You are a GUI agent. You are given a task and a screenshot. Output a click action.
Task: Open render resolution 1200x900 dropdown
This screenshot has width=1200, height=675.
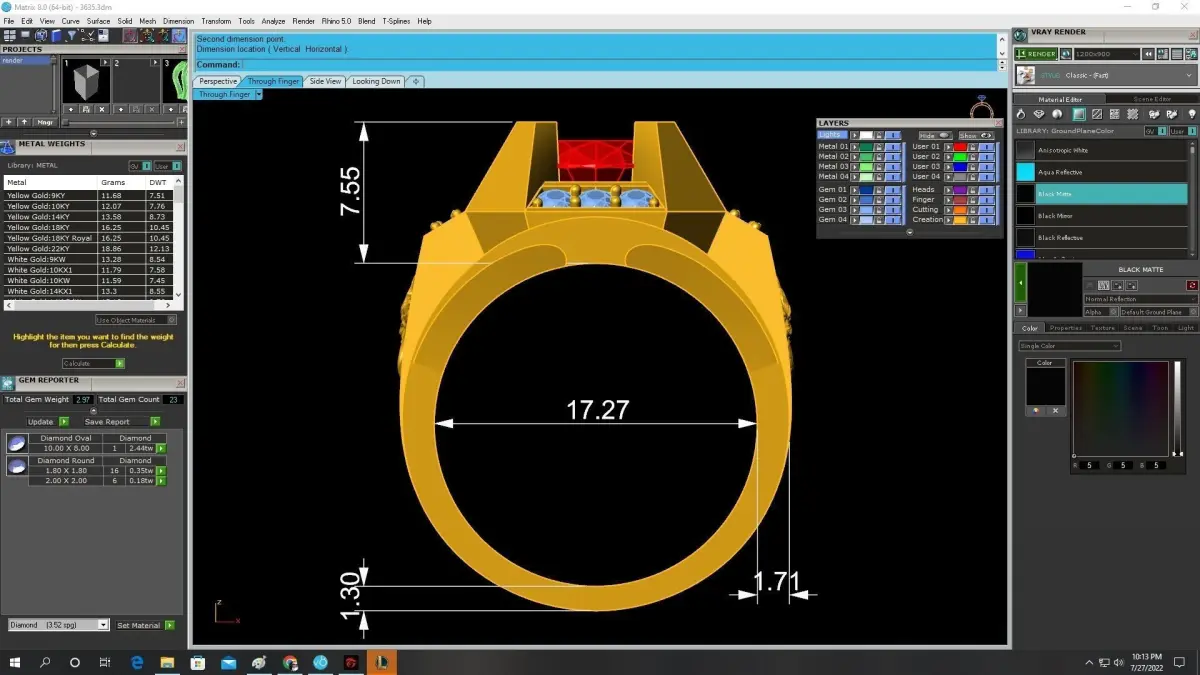coord(1107,54)
